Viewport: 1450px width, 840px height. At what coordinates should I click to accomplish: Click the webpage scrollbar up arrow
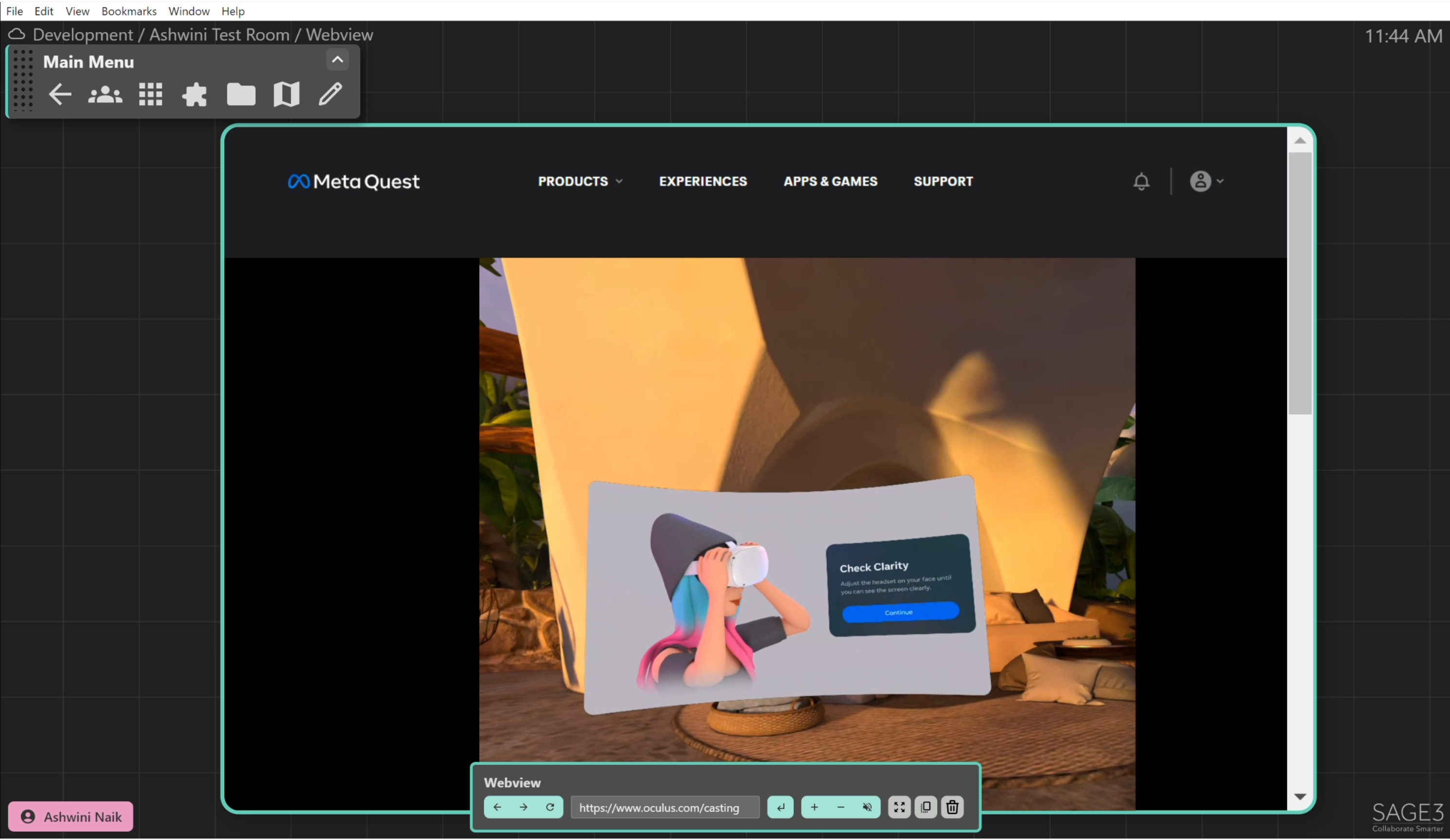click(x=1300, y=140)
